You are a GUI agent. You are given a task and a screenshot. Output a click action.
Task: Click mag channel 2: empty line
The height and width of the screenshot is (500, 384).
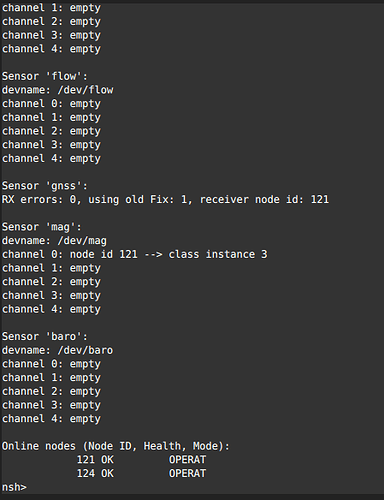51,282
